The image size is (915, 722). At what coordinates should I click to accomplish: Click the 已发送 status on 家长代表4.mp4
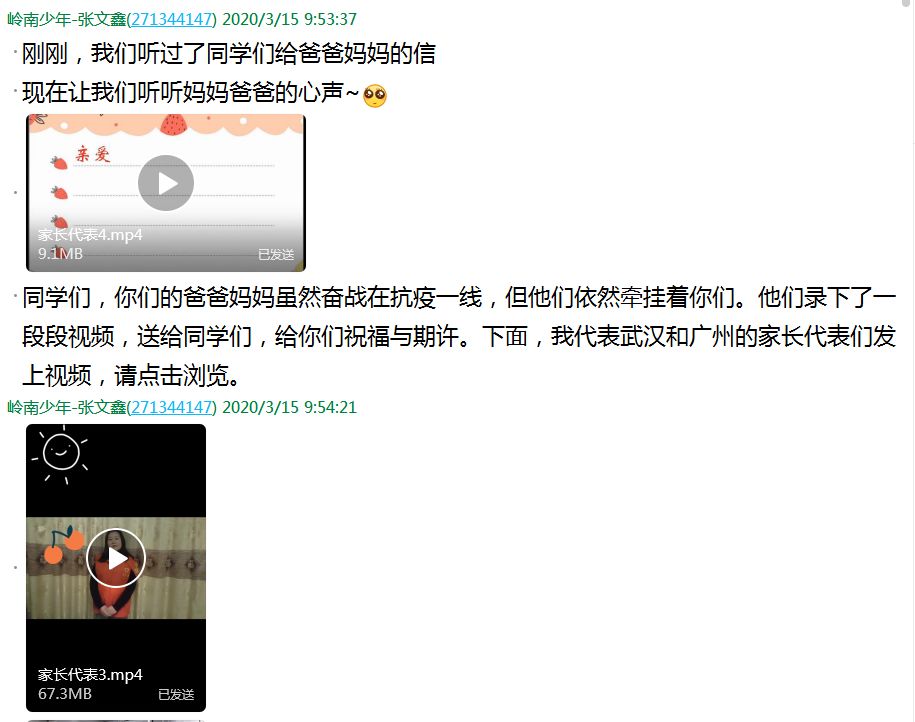(276, 254)
